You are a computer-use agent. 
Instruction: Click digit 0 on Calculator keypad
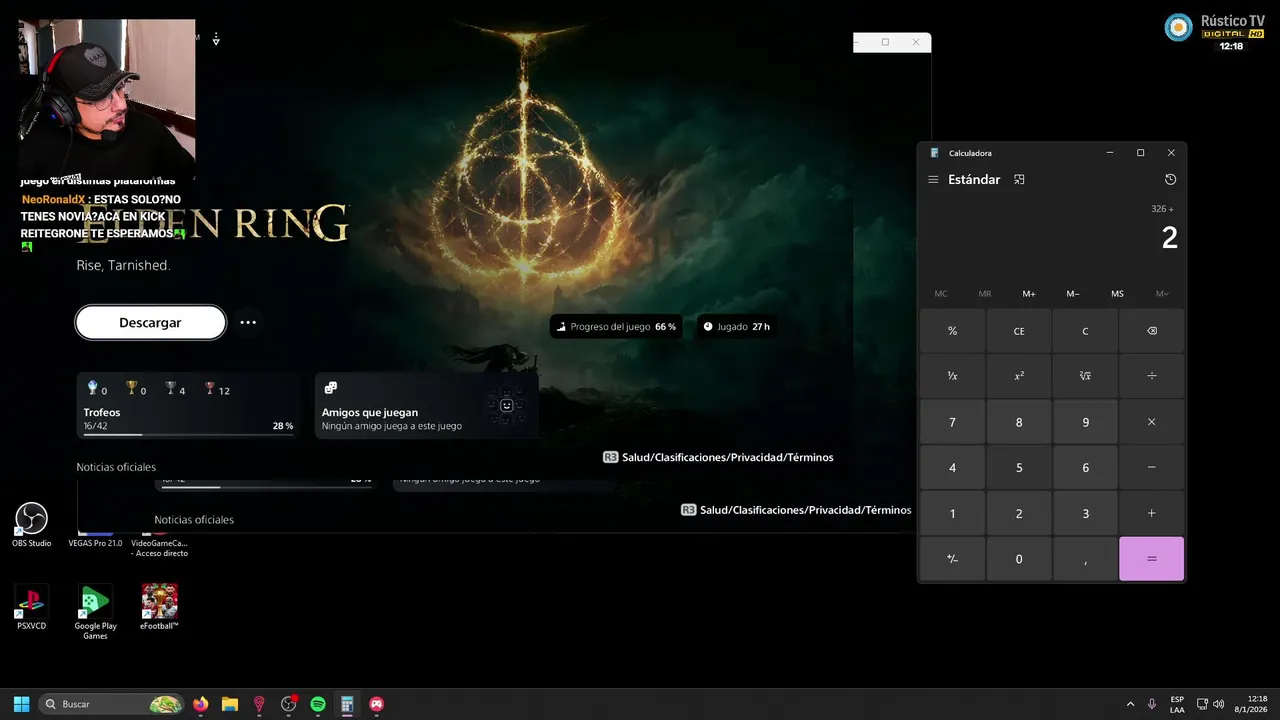tap(1019, 559)
